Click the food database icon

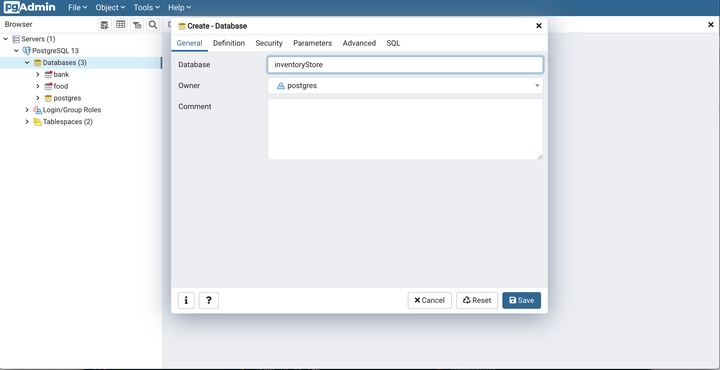pyautogui.click(x=48, y=86)
